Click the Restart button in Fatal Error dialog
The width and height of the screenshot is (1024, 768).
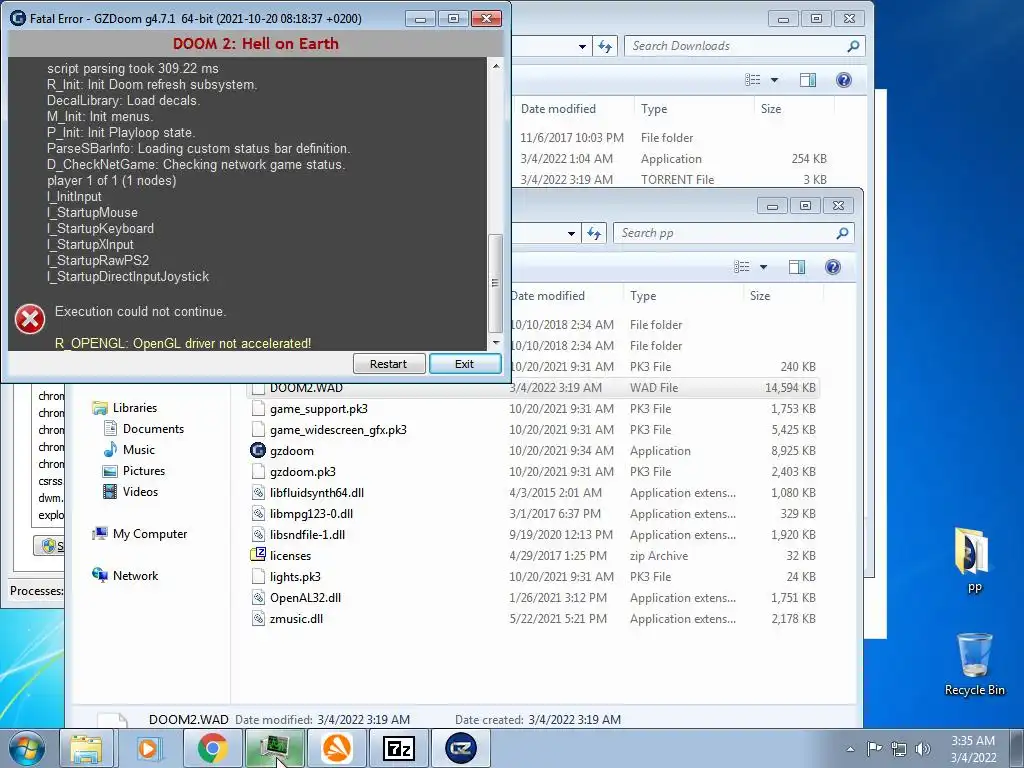click(x=389, y=364)
